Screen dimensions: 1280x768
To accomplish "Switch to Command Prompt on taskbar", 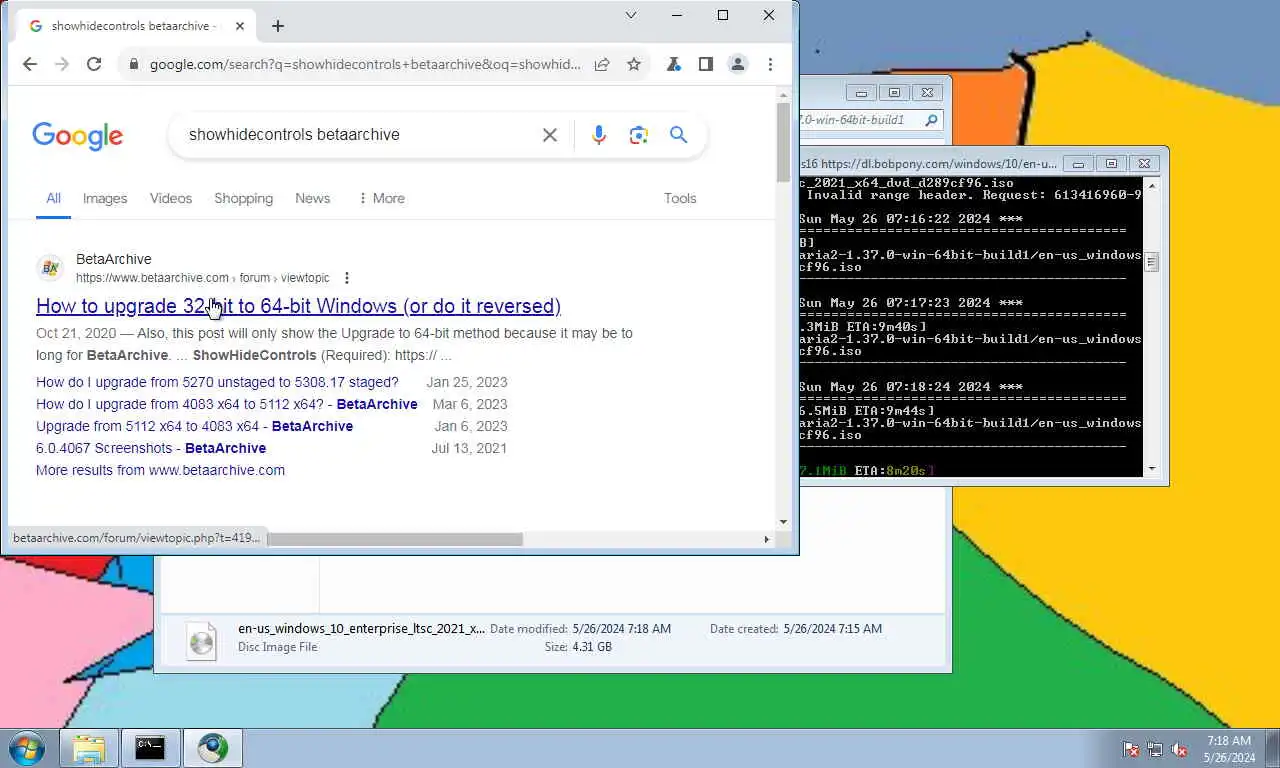I will click(x=150, y=748).
